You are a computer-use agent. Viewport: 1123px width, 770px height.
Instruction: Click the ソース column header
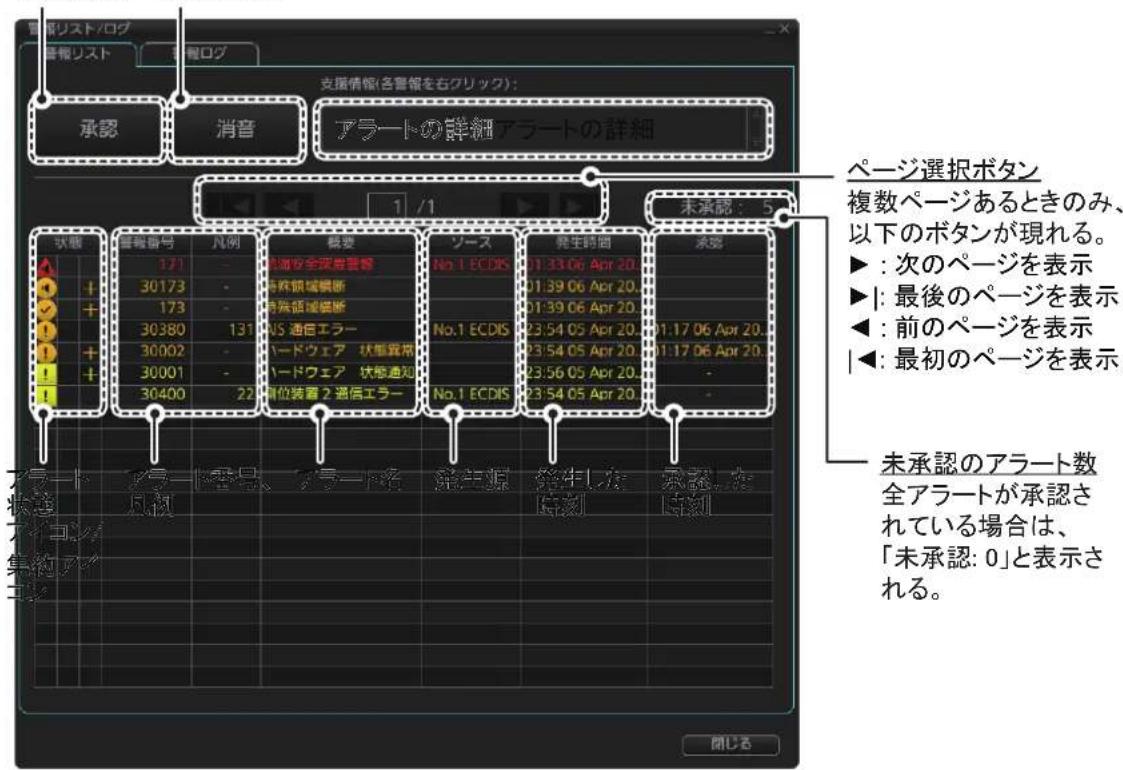click(471, 244)
